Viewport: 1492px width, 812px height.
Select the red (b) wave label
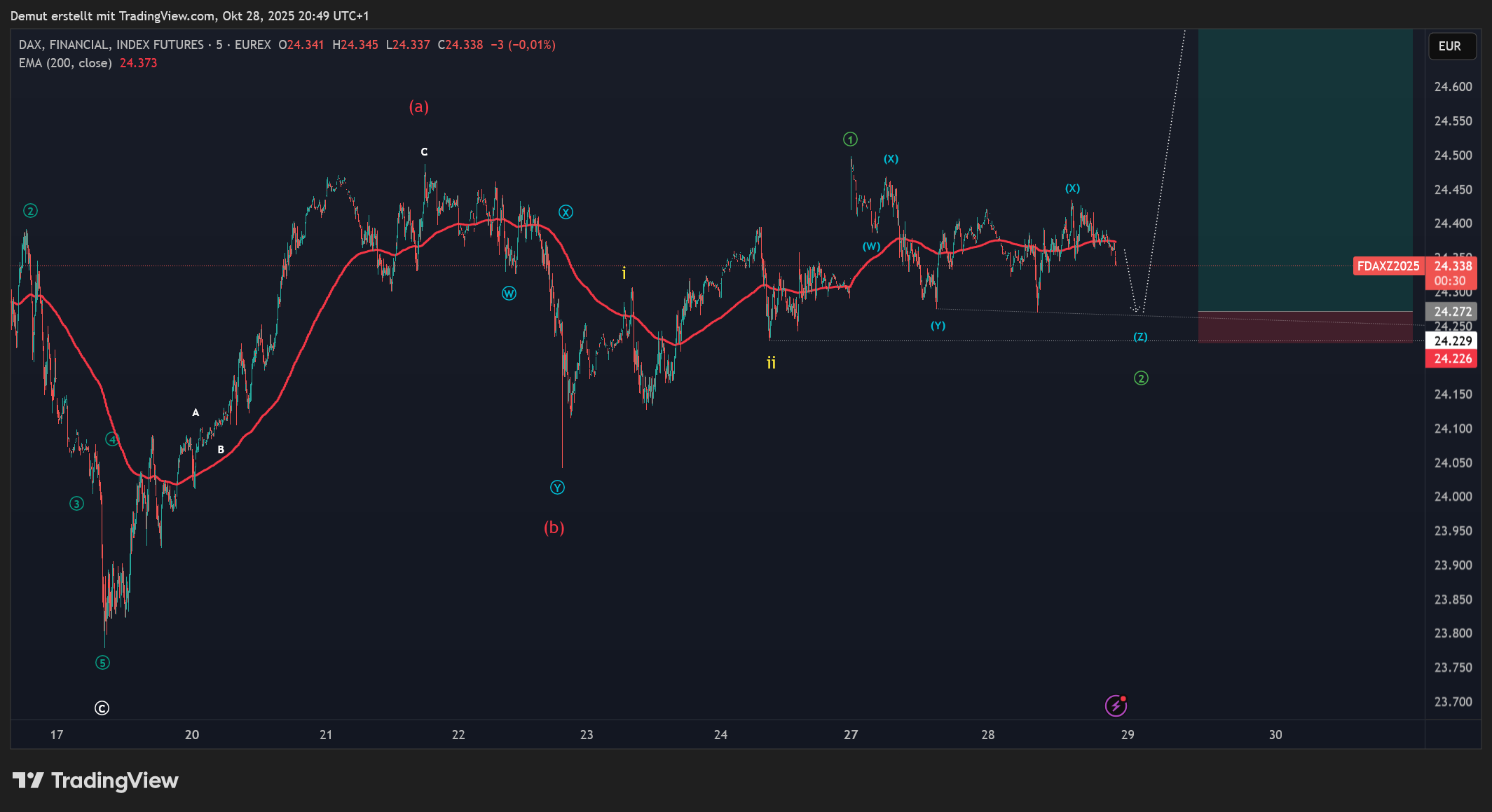554,528
